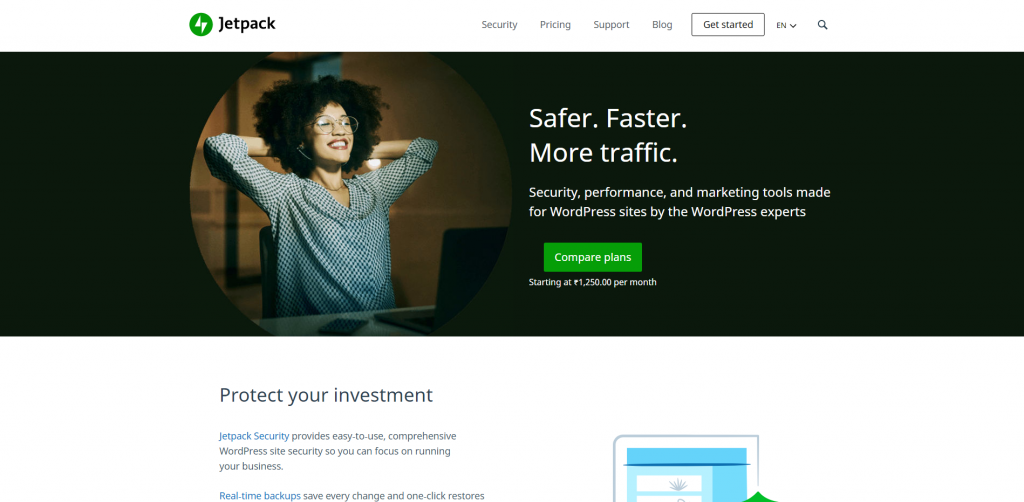Expand the EN language selector
1024x502 pixels.
click(786, 25)
